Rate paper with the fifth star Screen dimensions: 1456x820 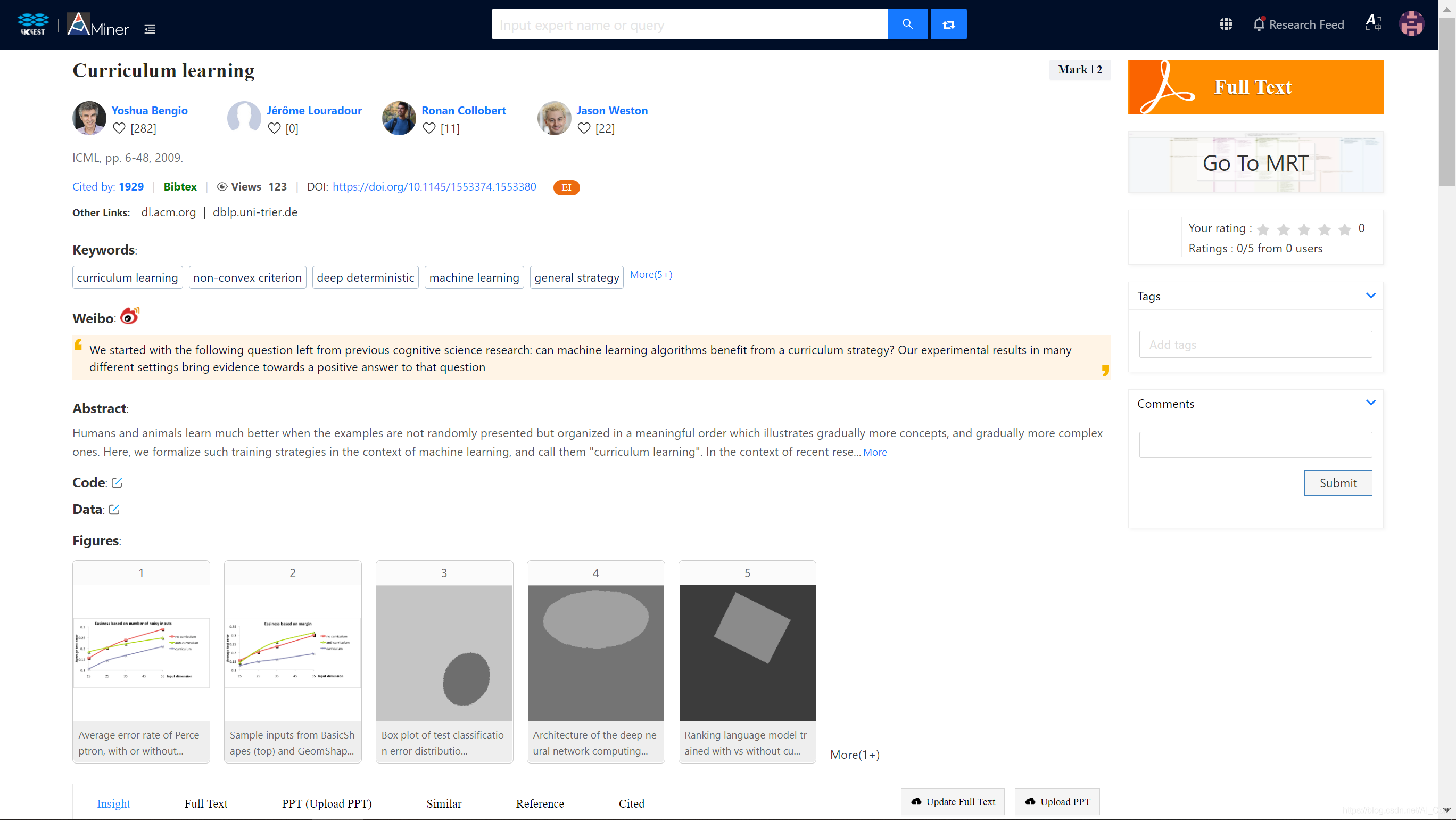(x=1344, y=229)
